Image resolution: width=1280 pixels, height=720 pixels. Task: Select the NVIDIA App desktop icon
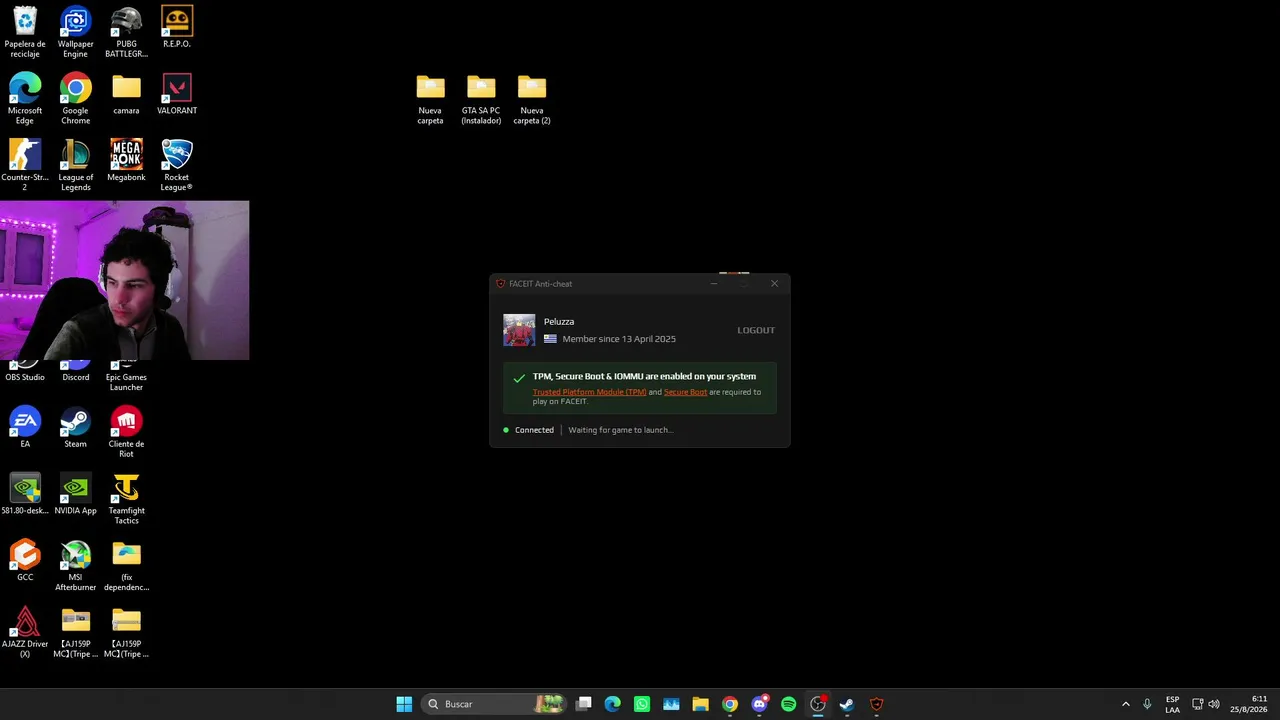click(x=75, y=494)
